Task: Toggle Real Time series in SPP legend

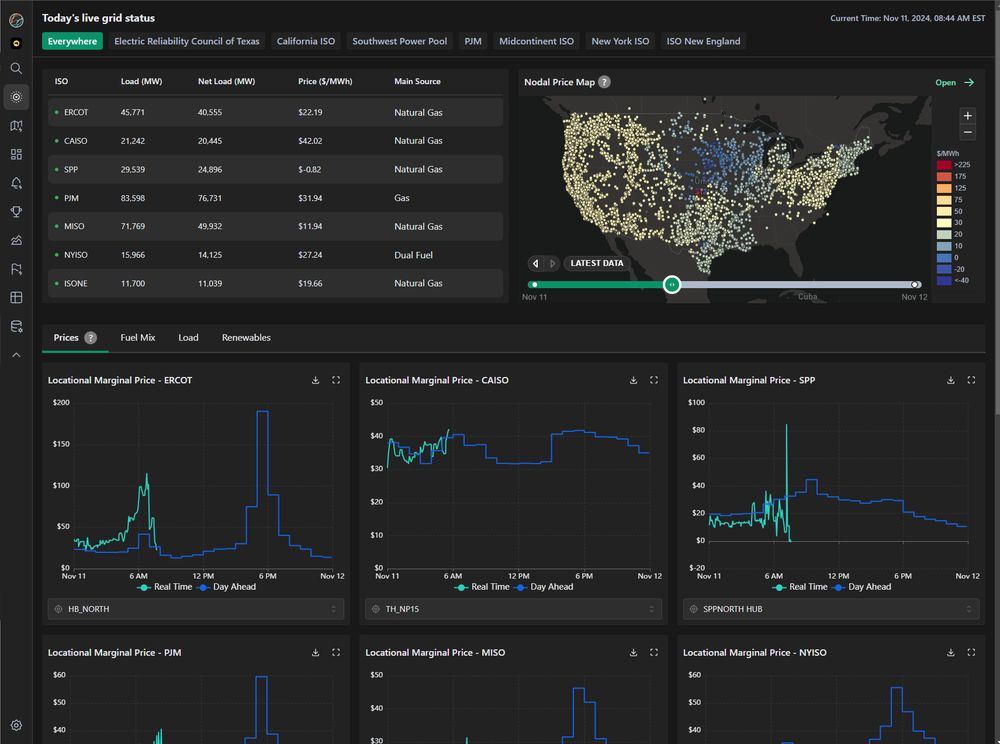Action: click(800, 587)
